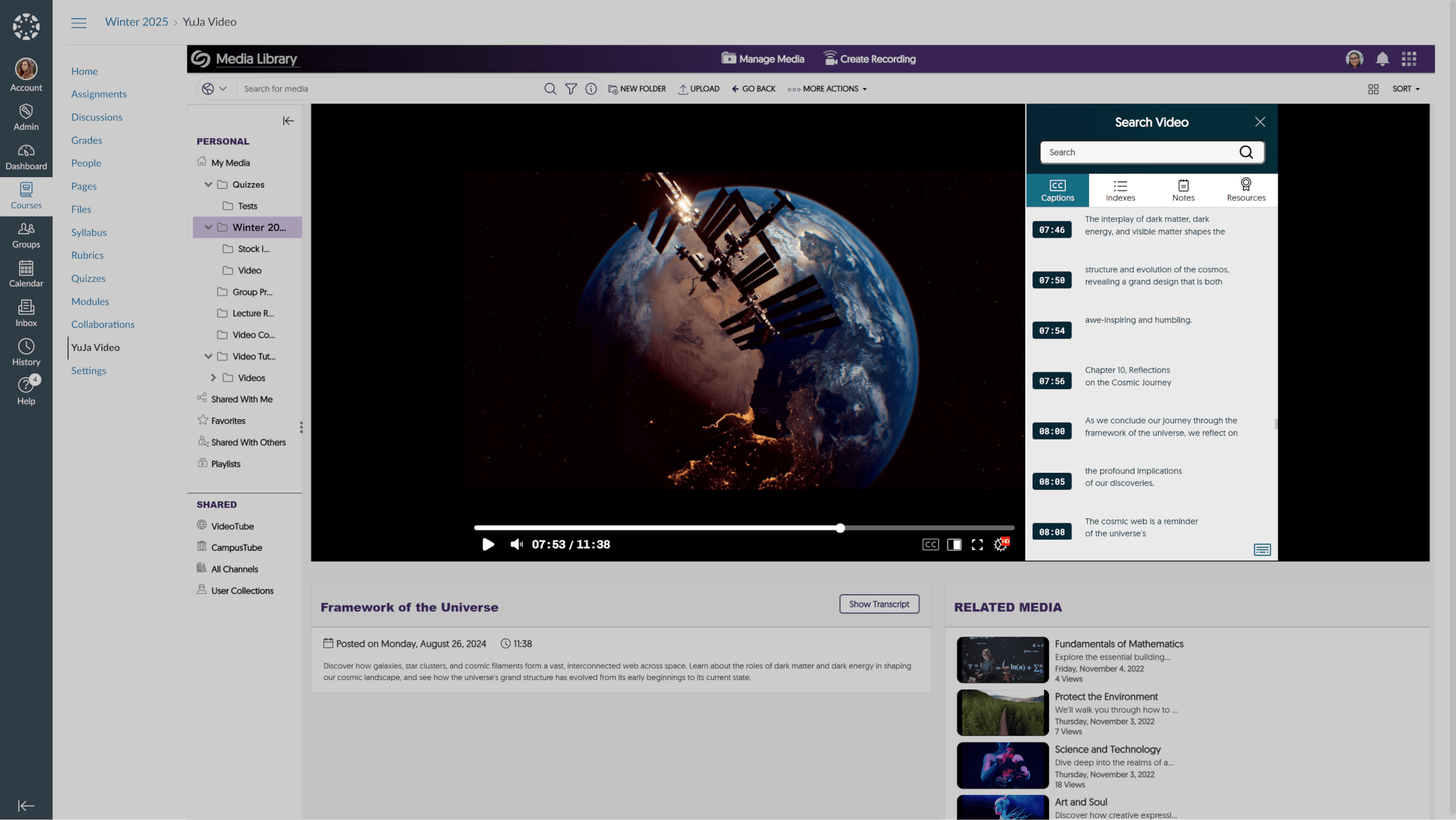Collapse the global navigation sidebar
The width and height of the screenshot is (1456, 820).
(26, 805)
